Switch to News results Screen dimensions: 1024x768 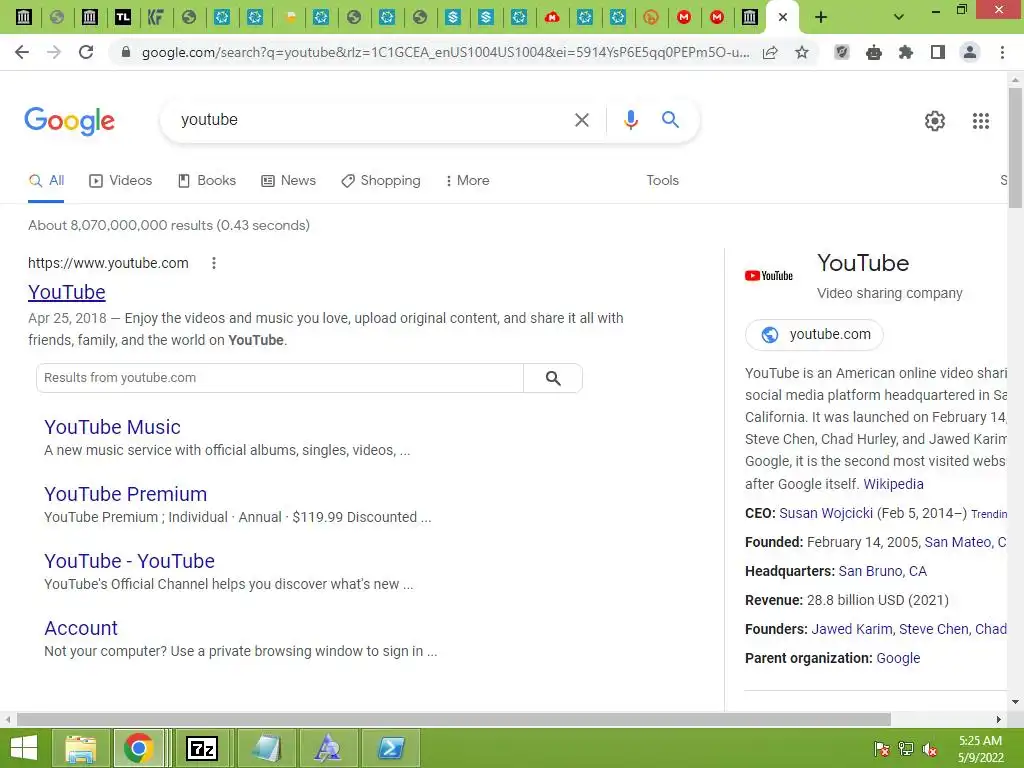click(288, 180)
